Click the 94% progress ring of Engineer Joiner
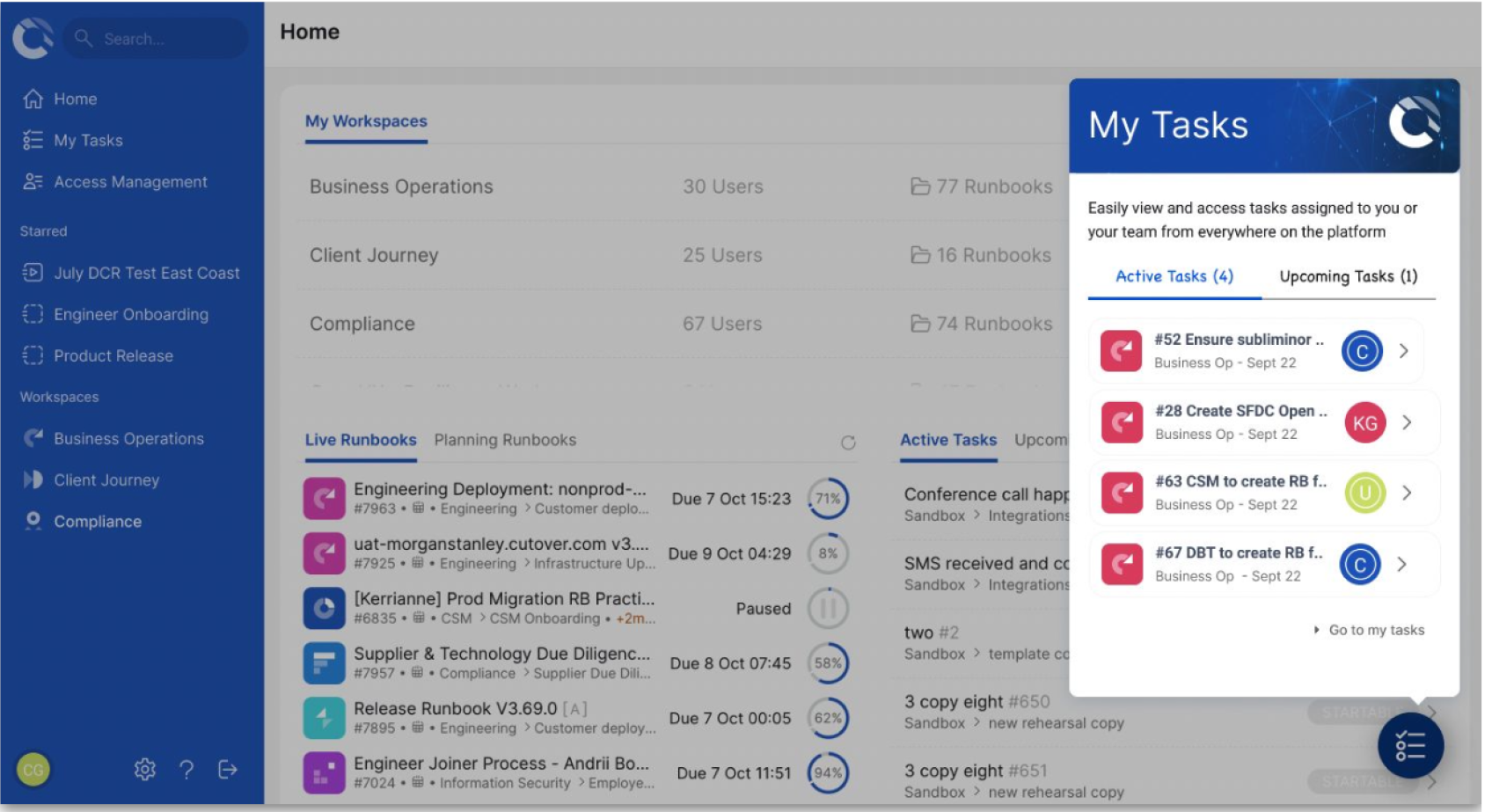 (828, 772)
